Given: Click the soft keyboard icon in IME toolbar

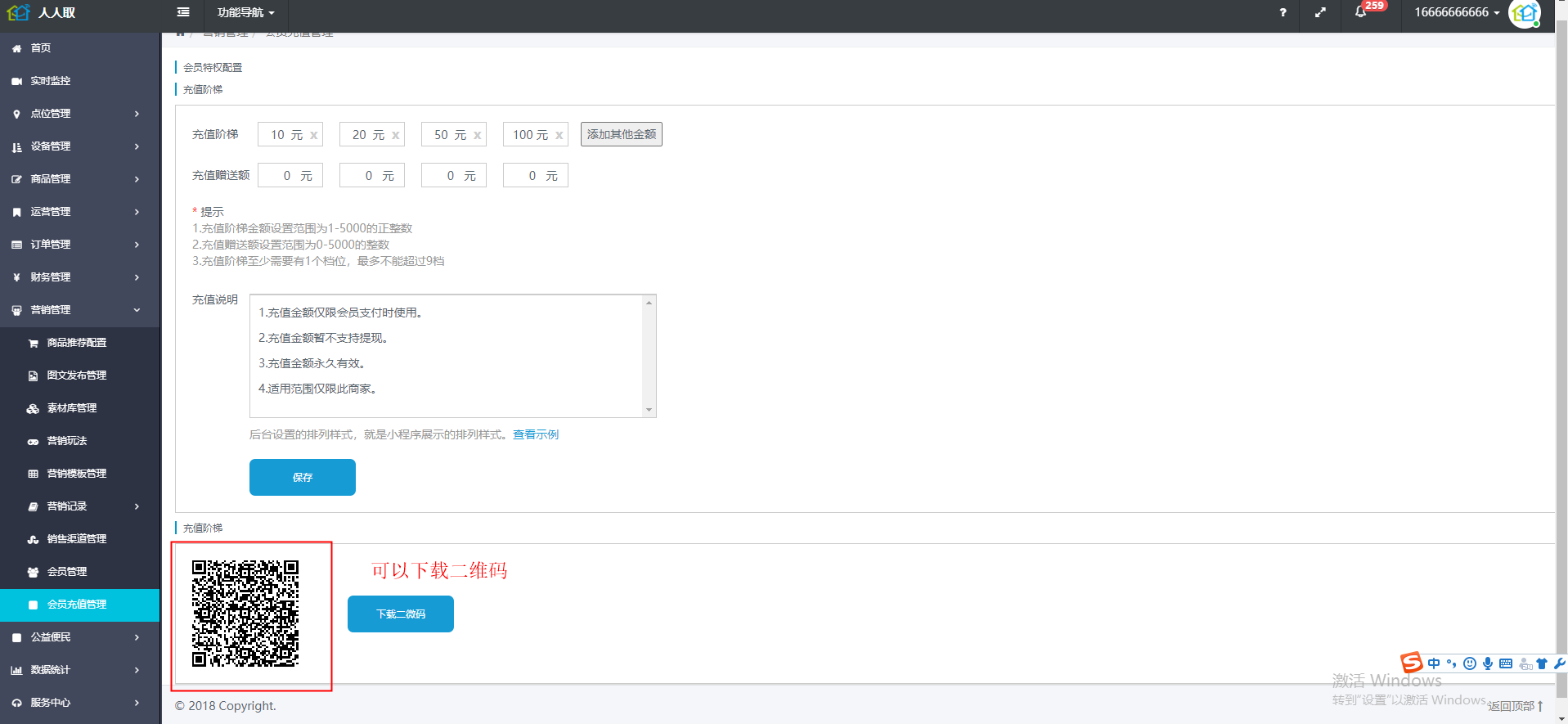Looking at the screenshot, I should [x=1506, y=663].
